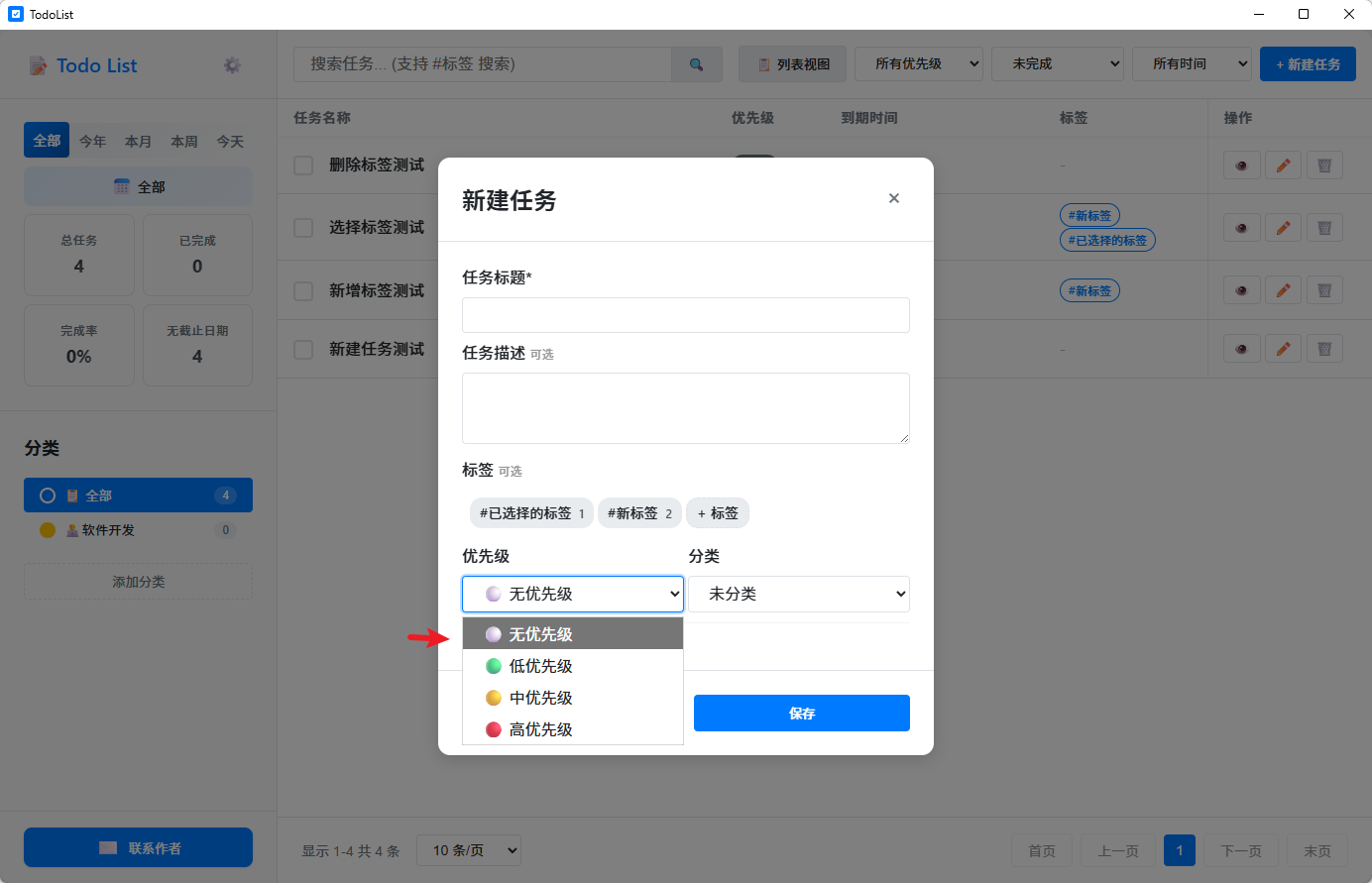Edit the 新建任务测试 task with pencil icon
The height and width of the screenshot is (883, 1372).
[x=1283, y=349]
